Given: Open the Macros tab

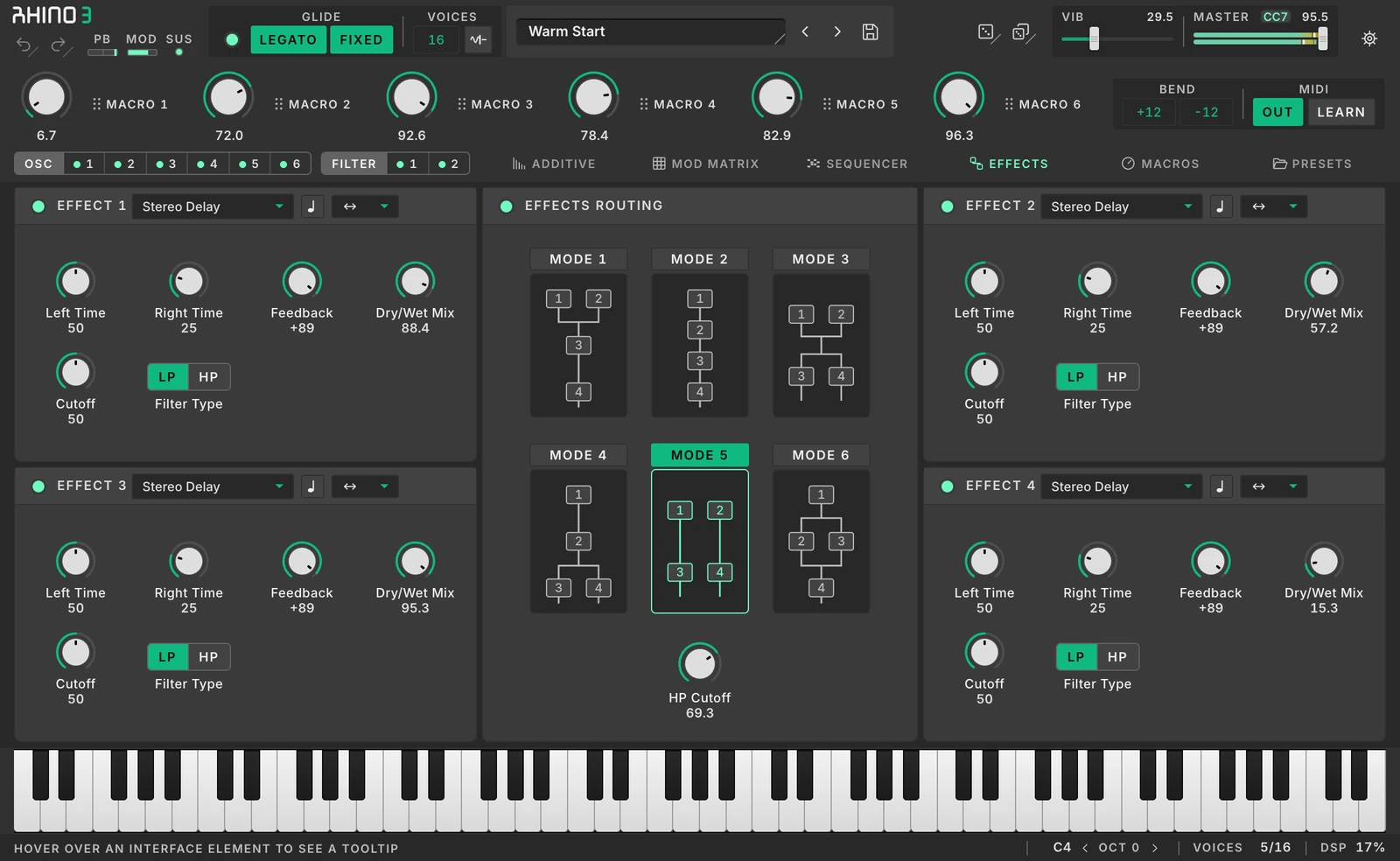Looking at the screenshot, I should [1160, 164].
